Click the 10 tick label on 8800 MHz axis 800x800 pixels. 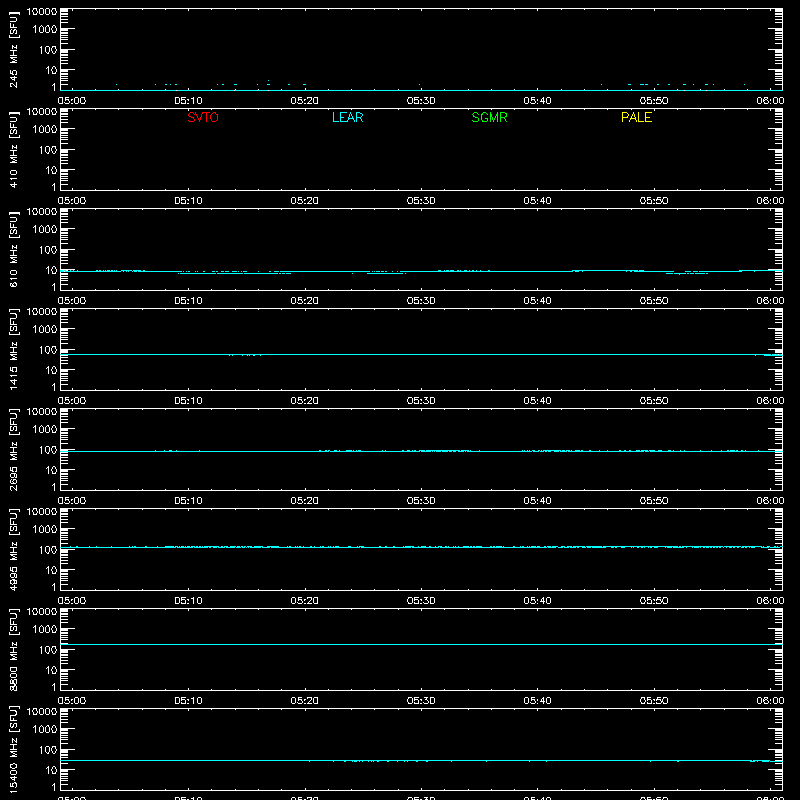pos(51,670)
